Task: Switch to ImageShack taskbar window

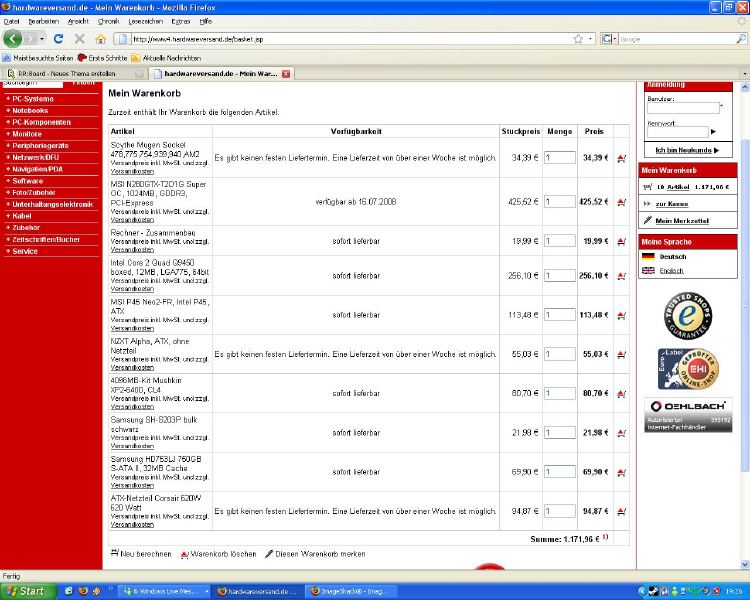Action: (350, 591)
